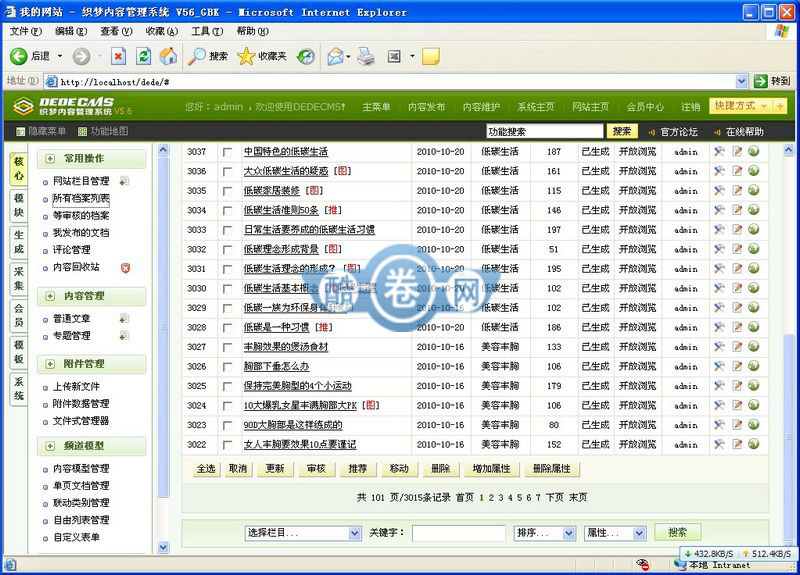Click the red shield icon beside 内容回收站

(125, 267)
